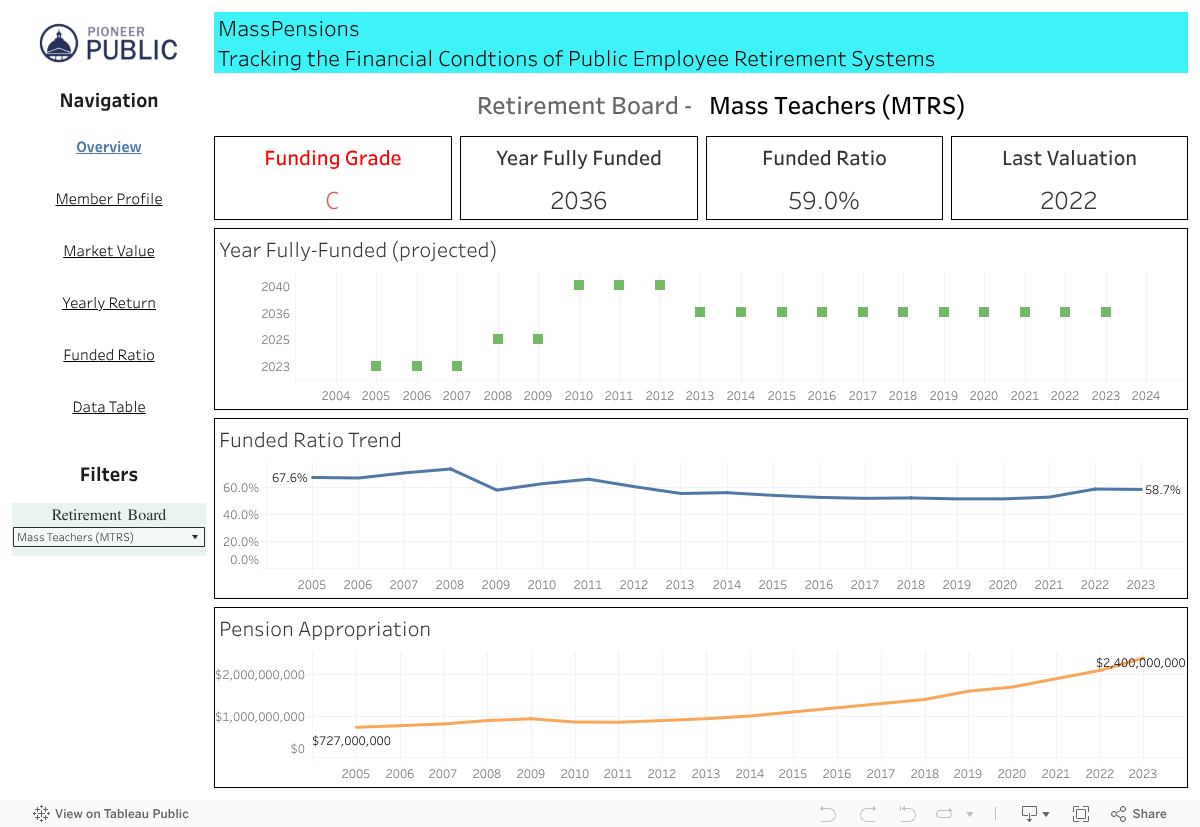The image size is (1200, 827).
Task: Navigate to Market Value
Action: click(109, 251)
